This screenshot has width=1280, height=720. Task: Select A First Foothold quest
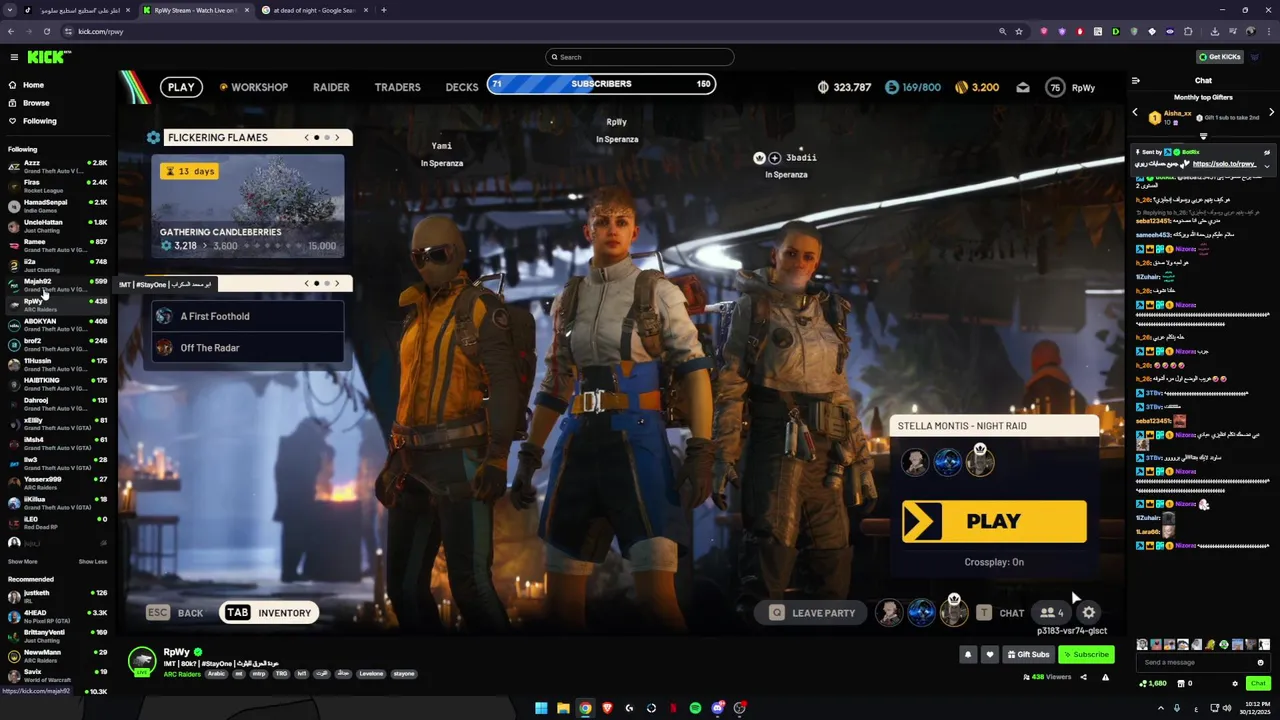[x=248, y=316]
